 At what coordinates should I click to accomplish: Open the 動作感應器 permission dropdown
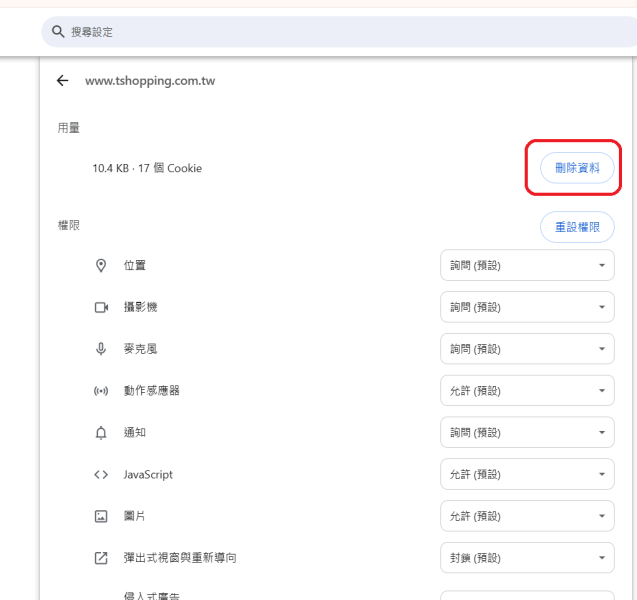[x=527, y=391]
